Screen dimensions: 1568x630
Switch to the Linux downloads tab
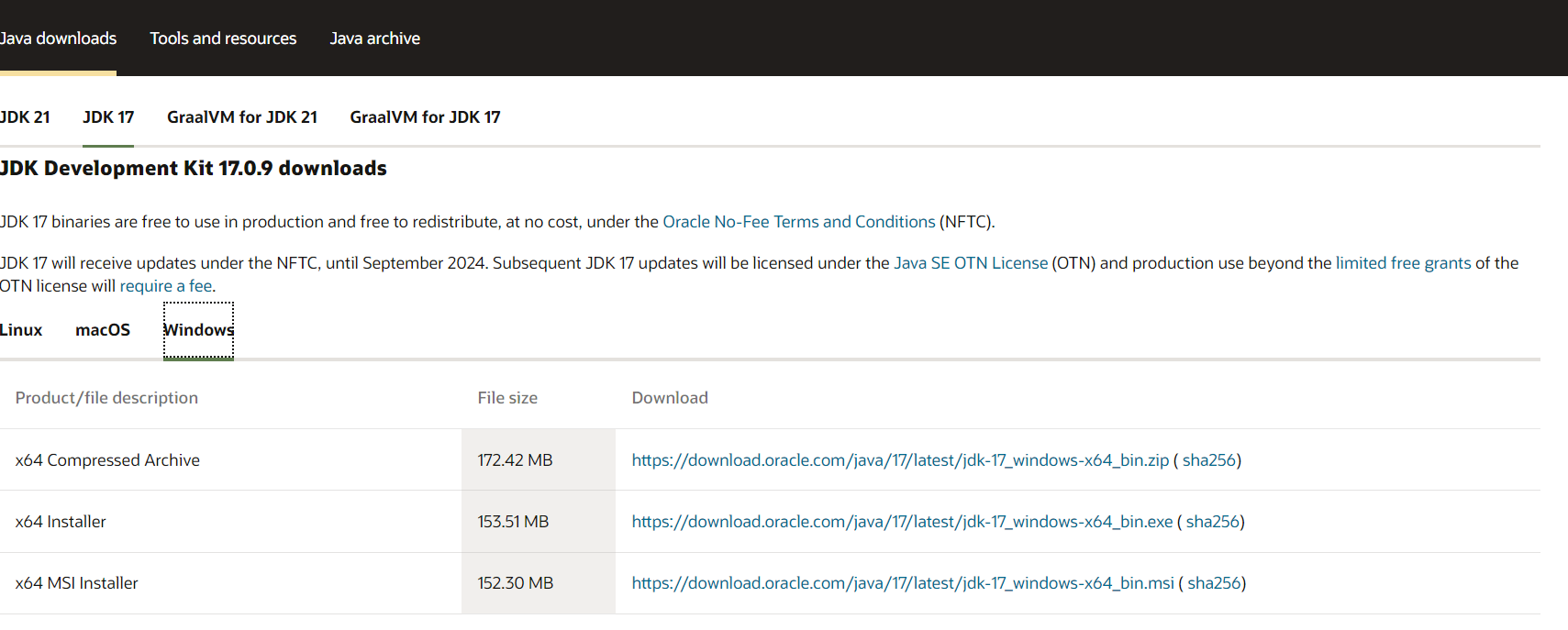click(21, 330)
